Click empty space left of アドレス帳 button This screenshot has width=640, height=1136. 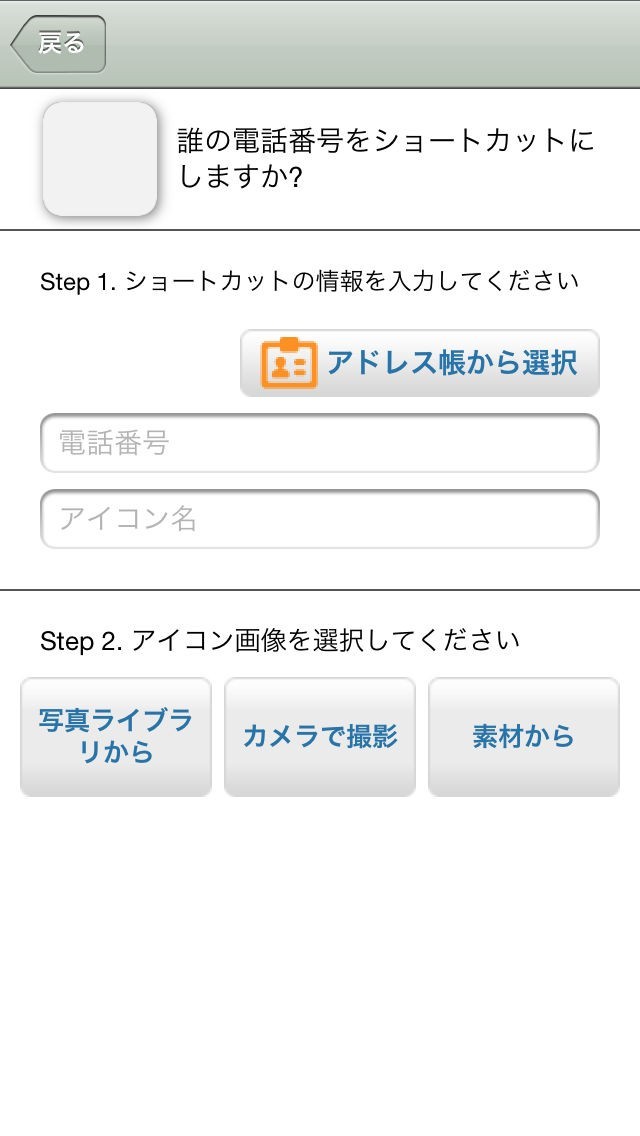(x=130, y=363)
